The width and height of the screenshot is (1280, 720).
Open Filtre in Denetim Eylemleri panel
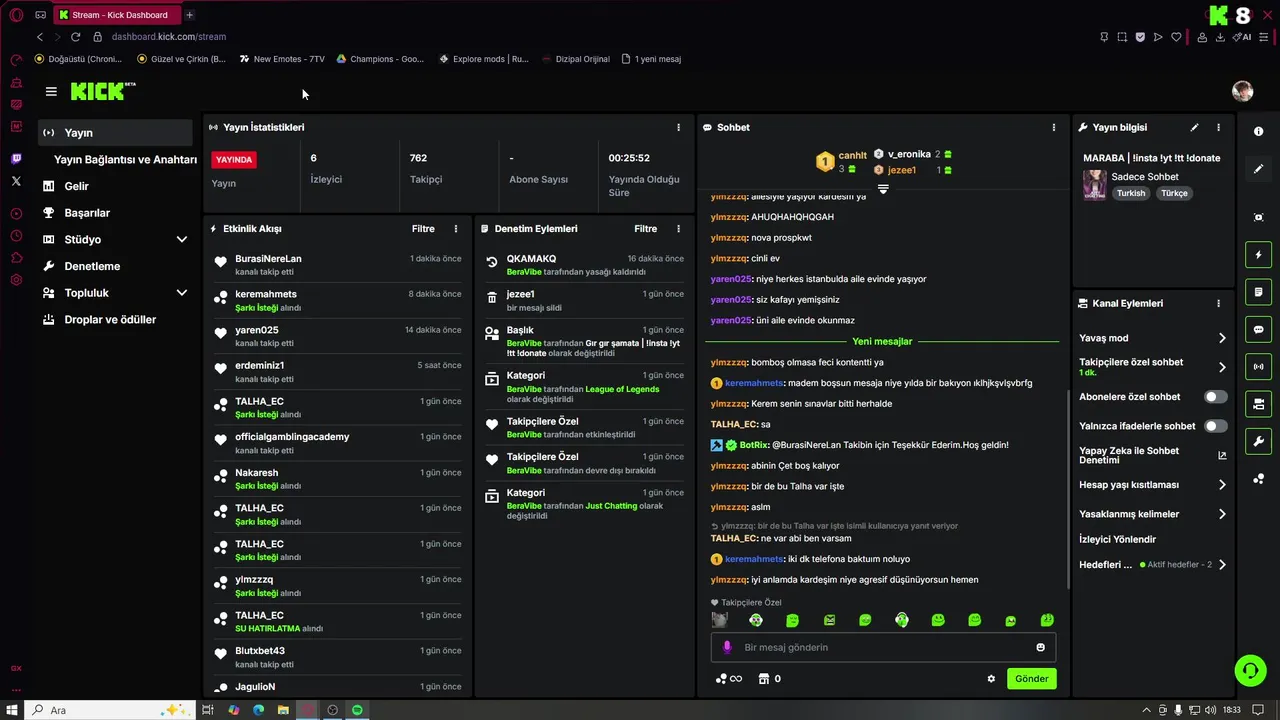[x=645, y=229]
